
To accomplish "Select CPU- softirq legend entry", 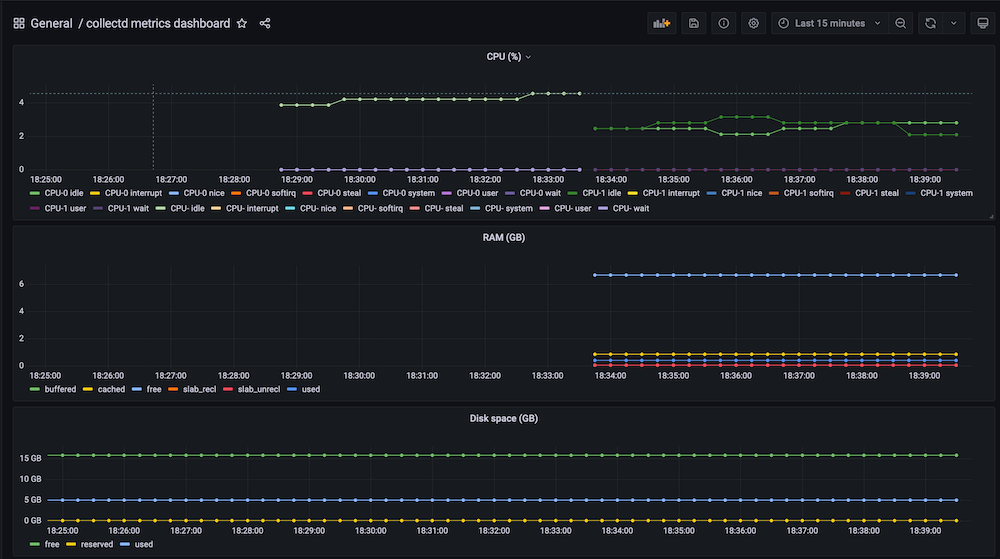I will [x=380, y=208].
